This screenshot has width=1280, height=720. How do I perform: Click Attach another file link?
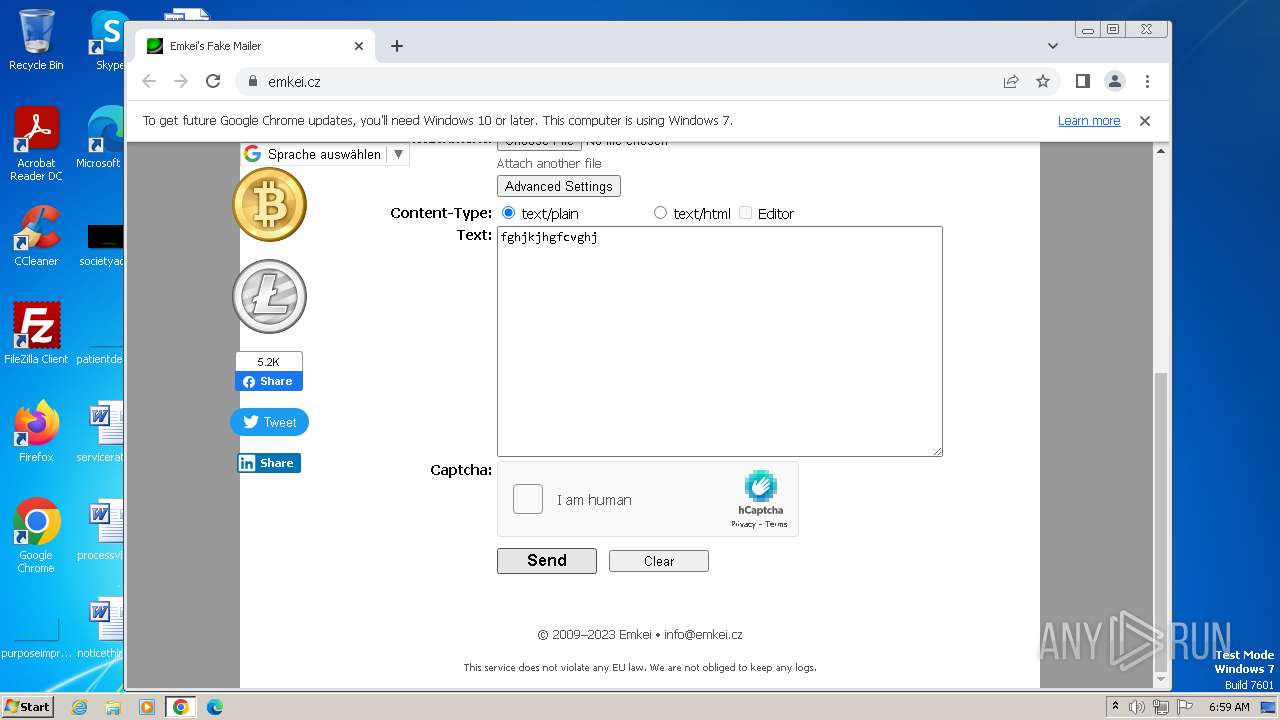[549, 163]
